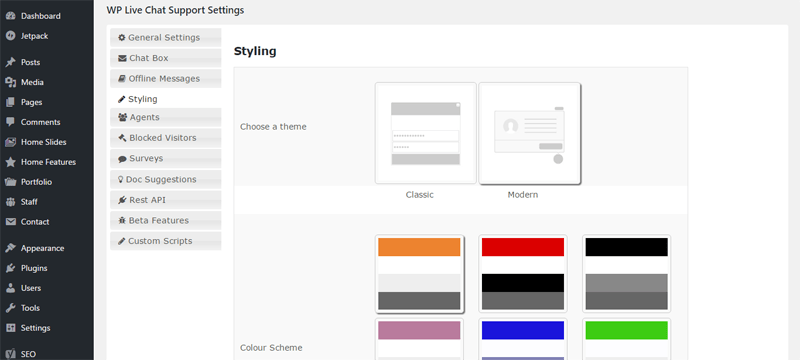Viewport: 800px width, 360px height.
Task: Click the Modern theme label
Action: pyautogui.click(x=523, y=195)
